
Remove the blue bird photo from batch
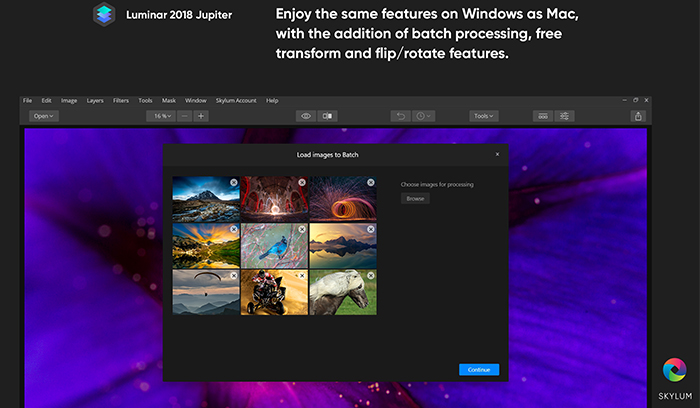click(x=302, y=229)
